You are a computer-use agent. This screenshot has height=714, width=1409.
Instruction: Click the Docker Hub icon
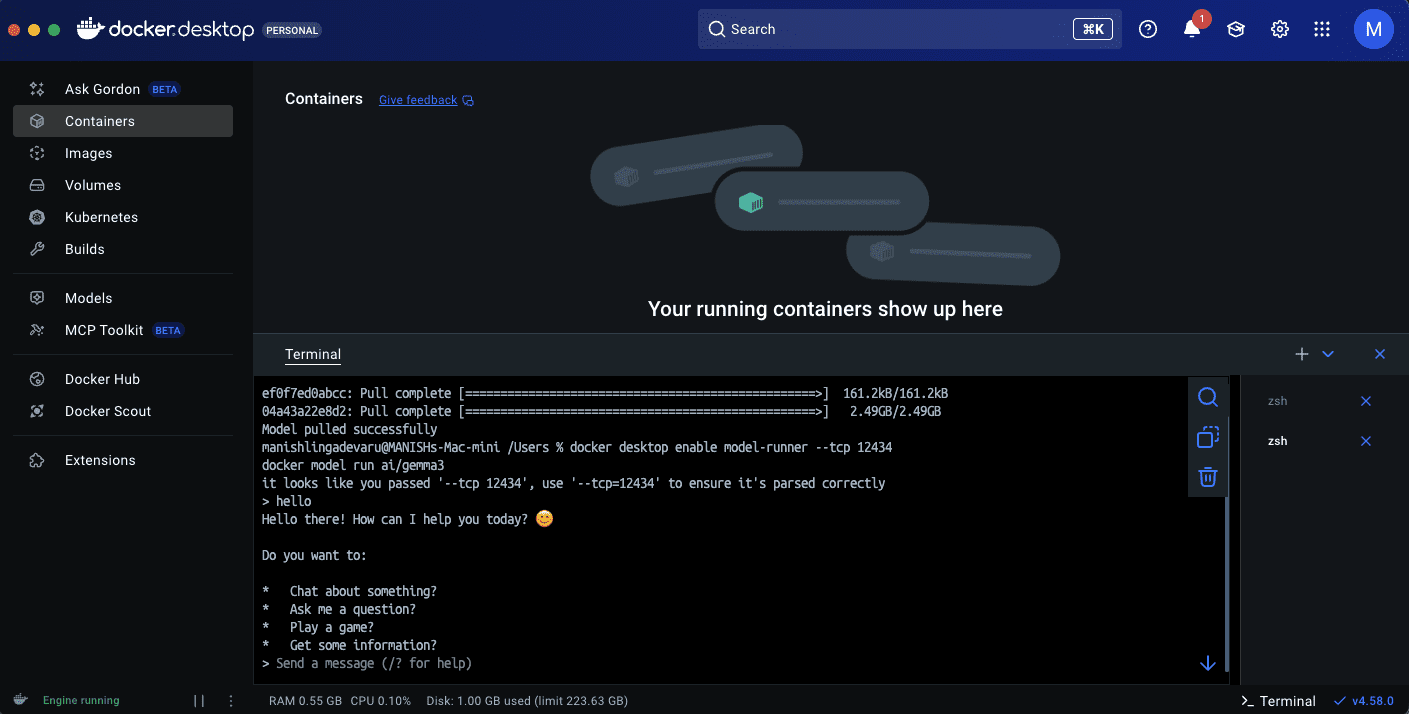click(37, 379)
